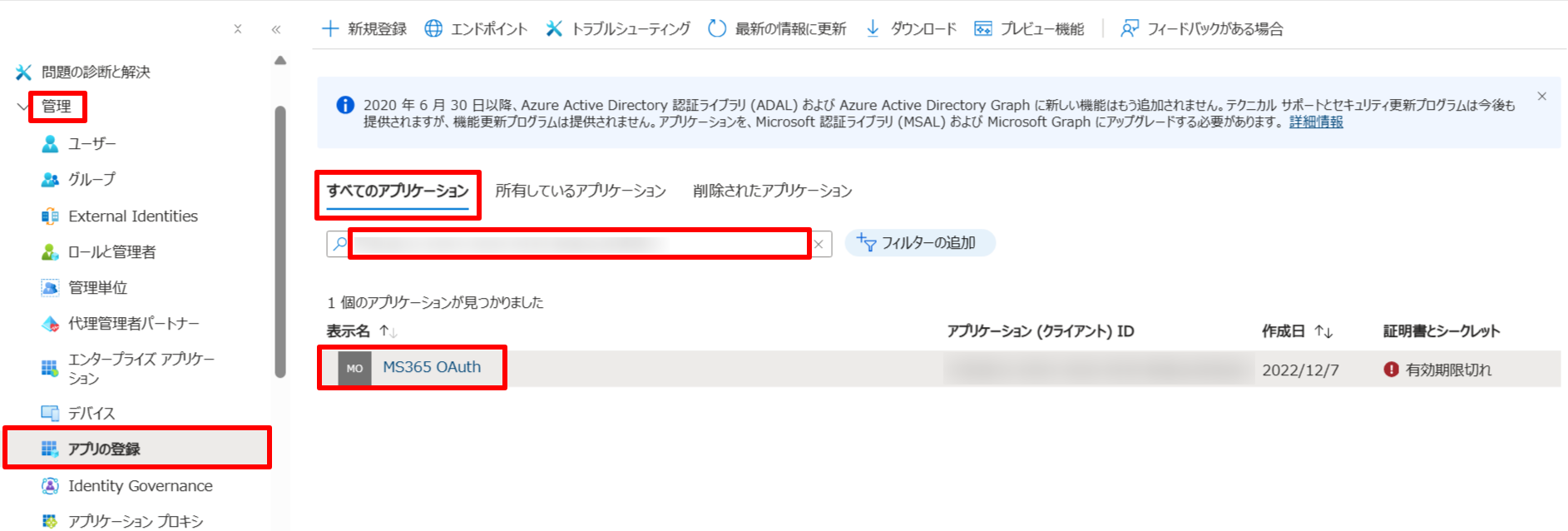Click the 最新の情報に更新 refresh icon
1568x531 pixels.
(717, 28)
